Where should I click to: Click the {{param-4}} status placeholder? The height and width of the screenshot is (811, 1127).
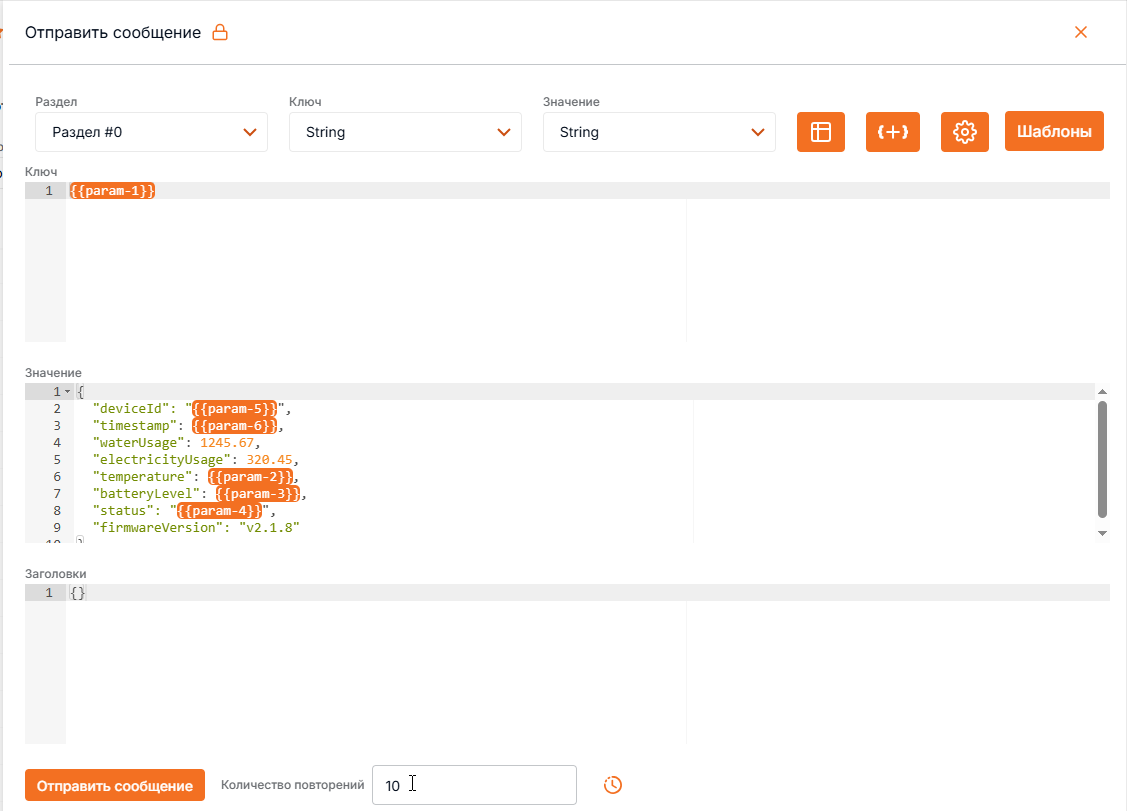(x=219, y=511)
